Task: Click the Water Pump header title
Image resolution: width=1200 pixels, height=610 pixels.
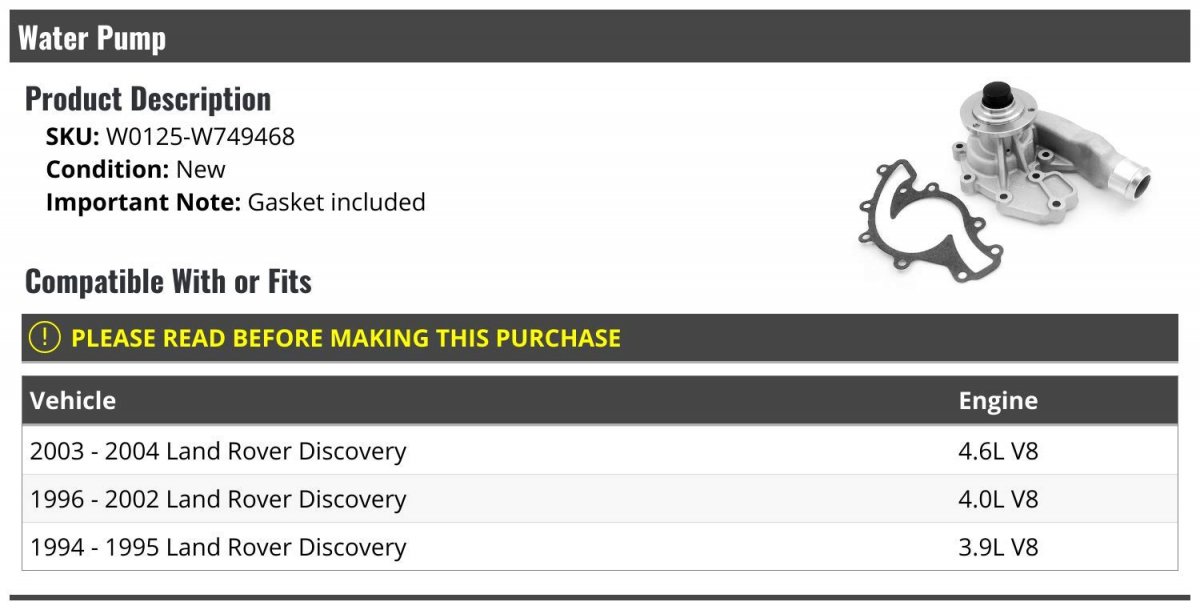Action: (x=92, y=38)
